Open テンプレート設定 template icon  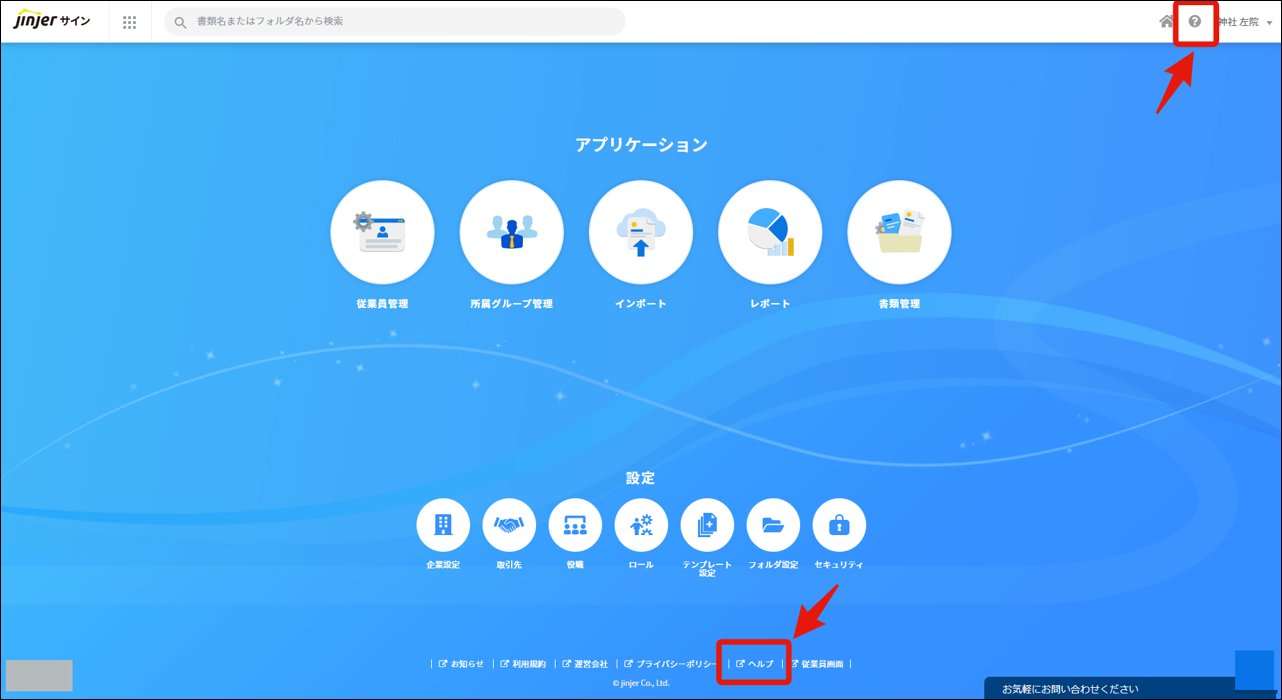tap(707, 525)
